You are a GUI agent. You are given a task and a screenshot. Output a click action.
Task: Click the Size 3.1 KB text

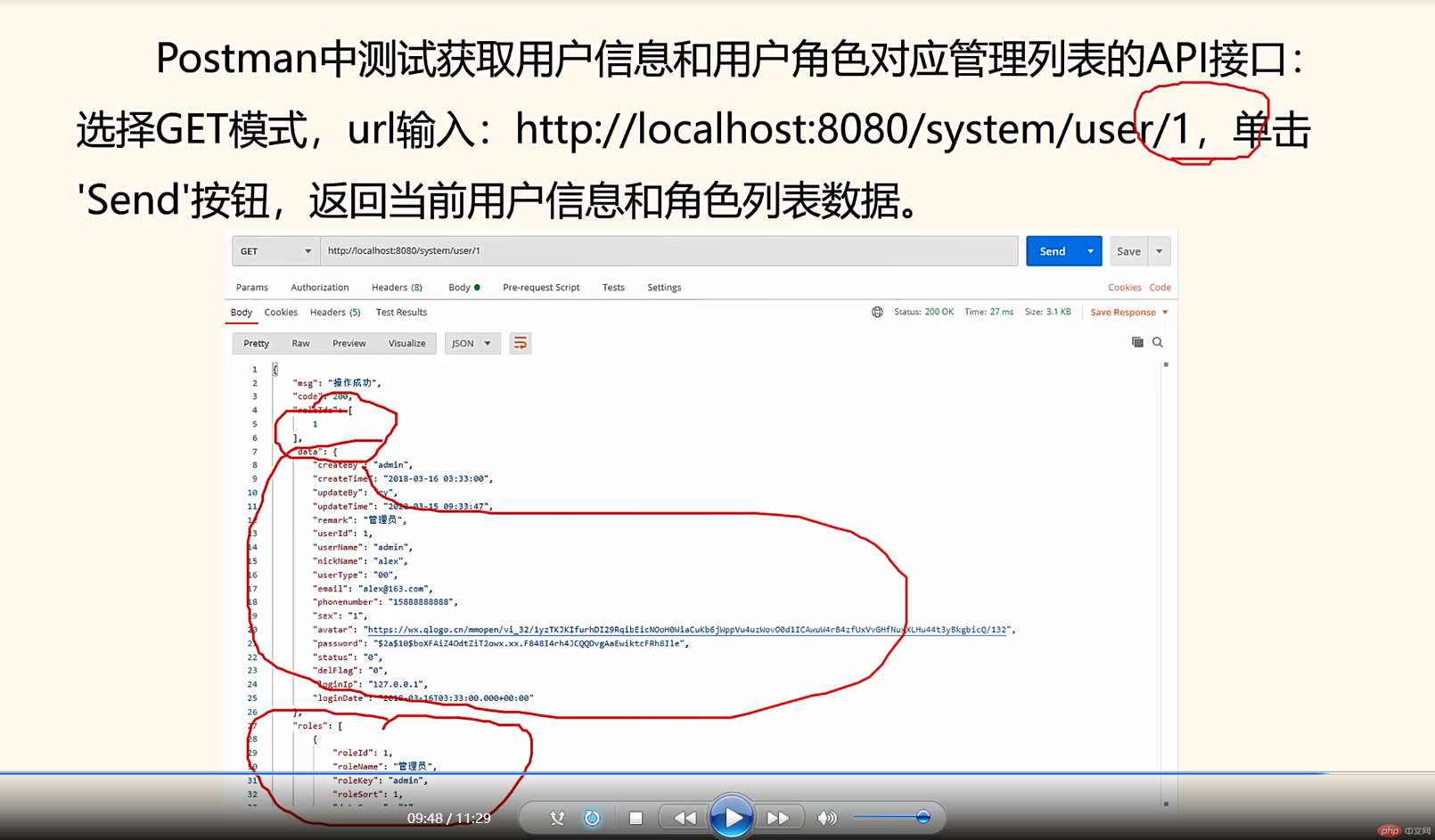click(1047, 313)
